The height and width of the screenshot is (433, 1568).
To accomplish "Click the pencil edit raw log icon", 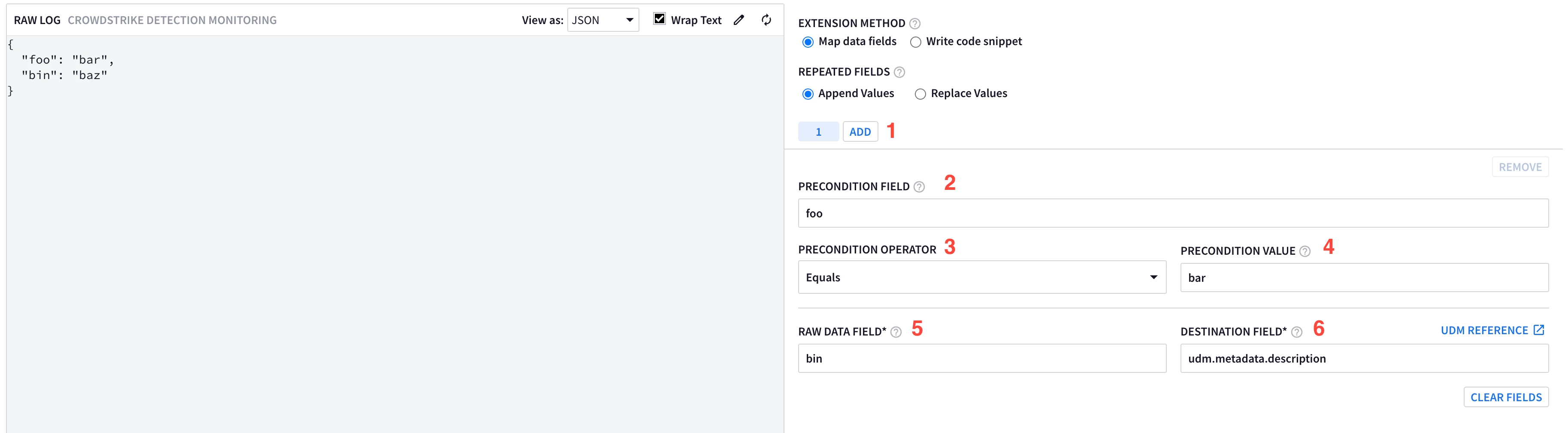I will pyautogui.click(x=739, y=20).
